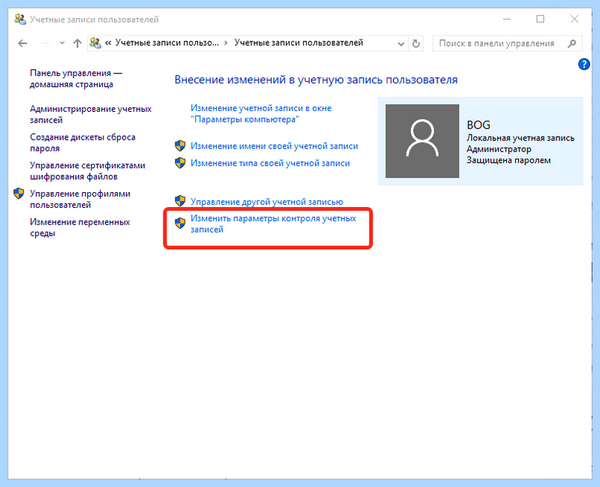This screenshot has width=600, height=487.
Task: Click the breadcrumb double chevron
Action: pos(108,43)
